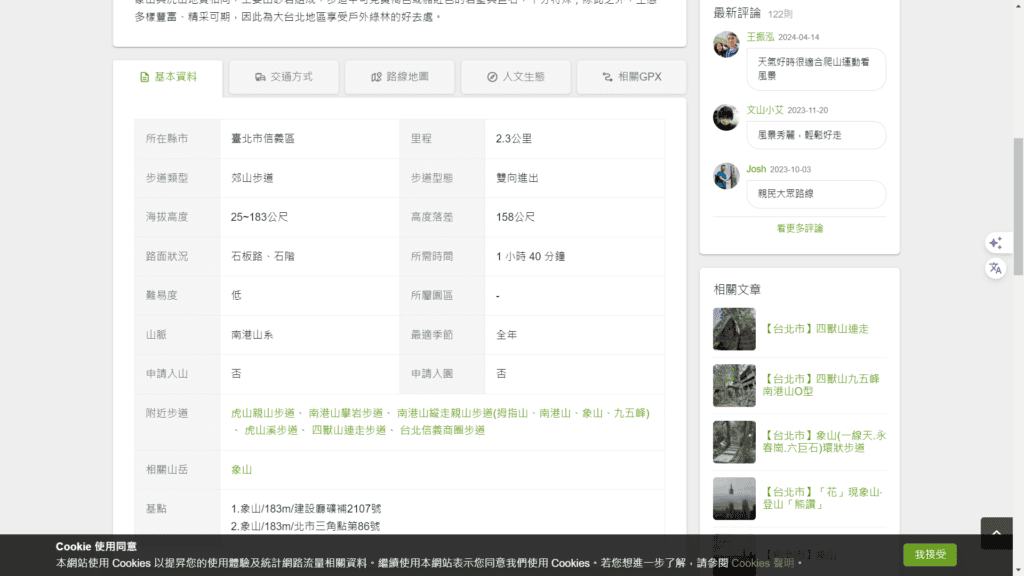Viewport: 1024px width, 576px height.
Task: Click thumbnail for 「花」現象山 article
Action: [x=734, y=498]
